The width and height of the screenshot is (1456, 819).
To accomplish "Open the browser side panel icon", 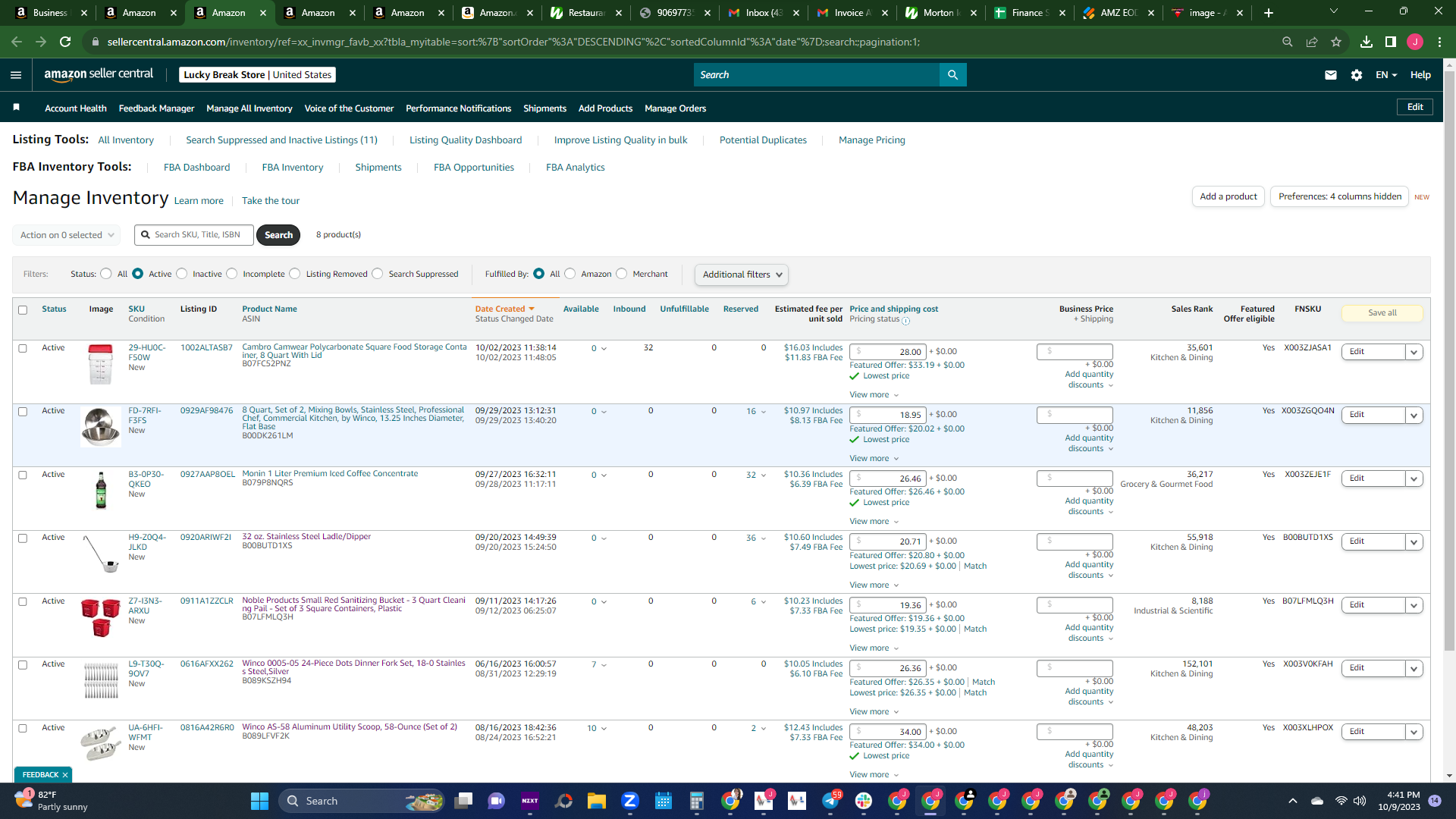I will pyautogui.click(x=1391, y=42).
